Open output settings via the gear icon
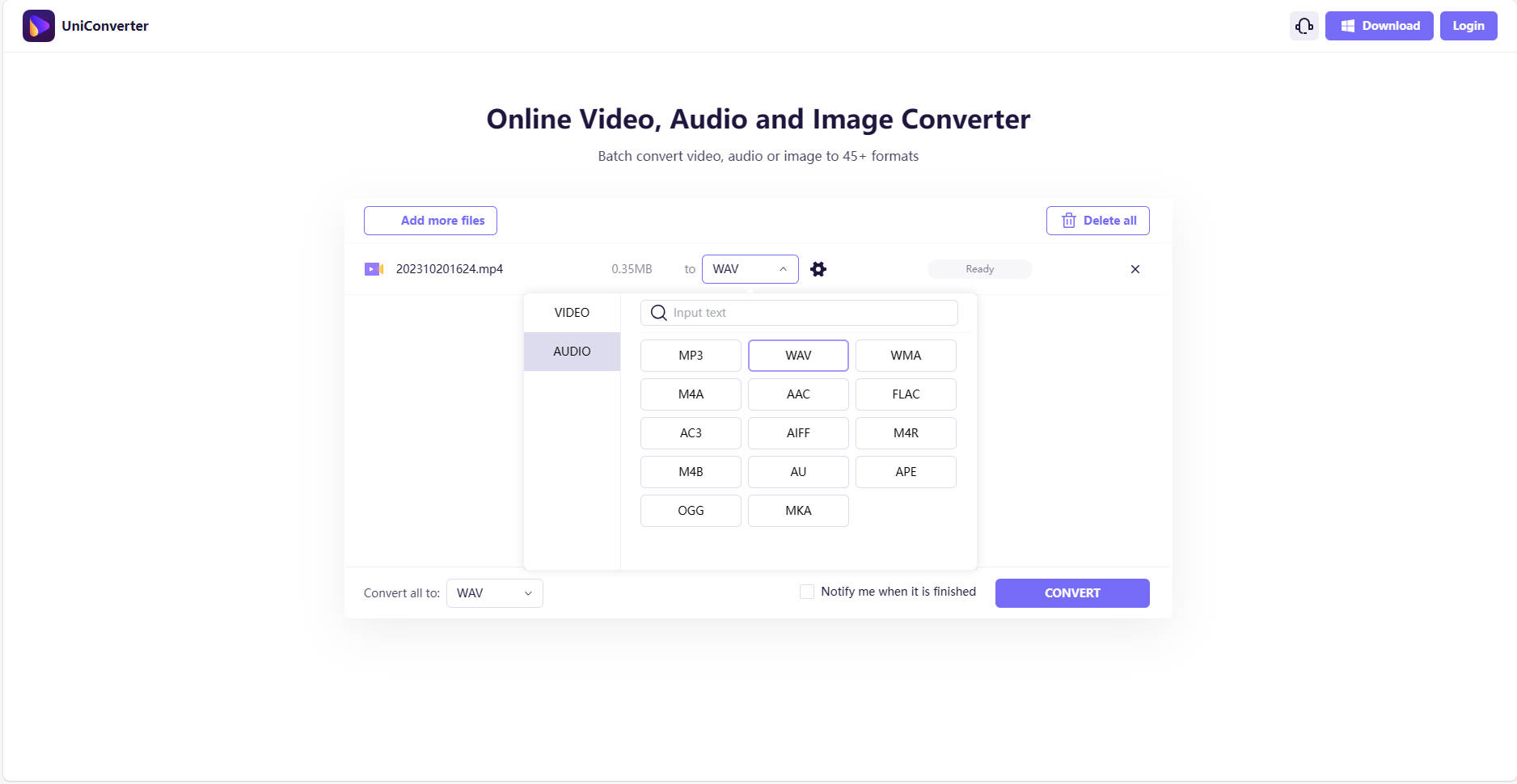The width and height of the screenshot is (1517, 784). click(x=818, y=268)
